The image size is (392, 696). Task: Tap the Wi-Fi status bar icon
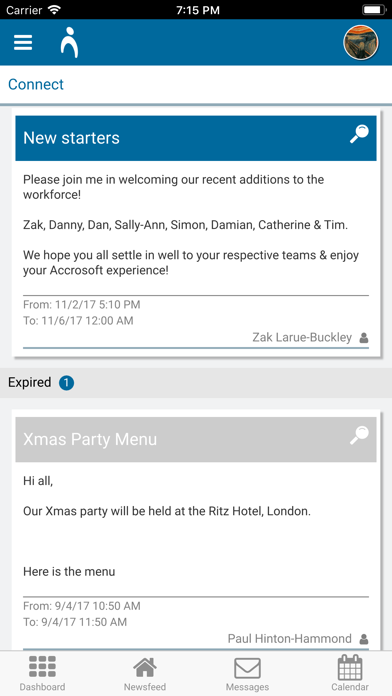point(54,10)
